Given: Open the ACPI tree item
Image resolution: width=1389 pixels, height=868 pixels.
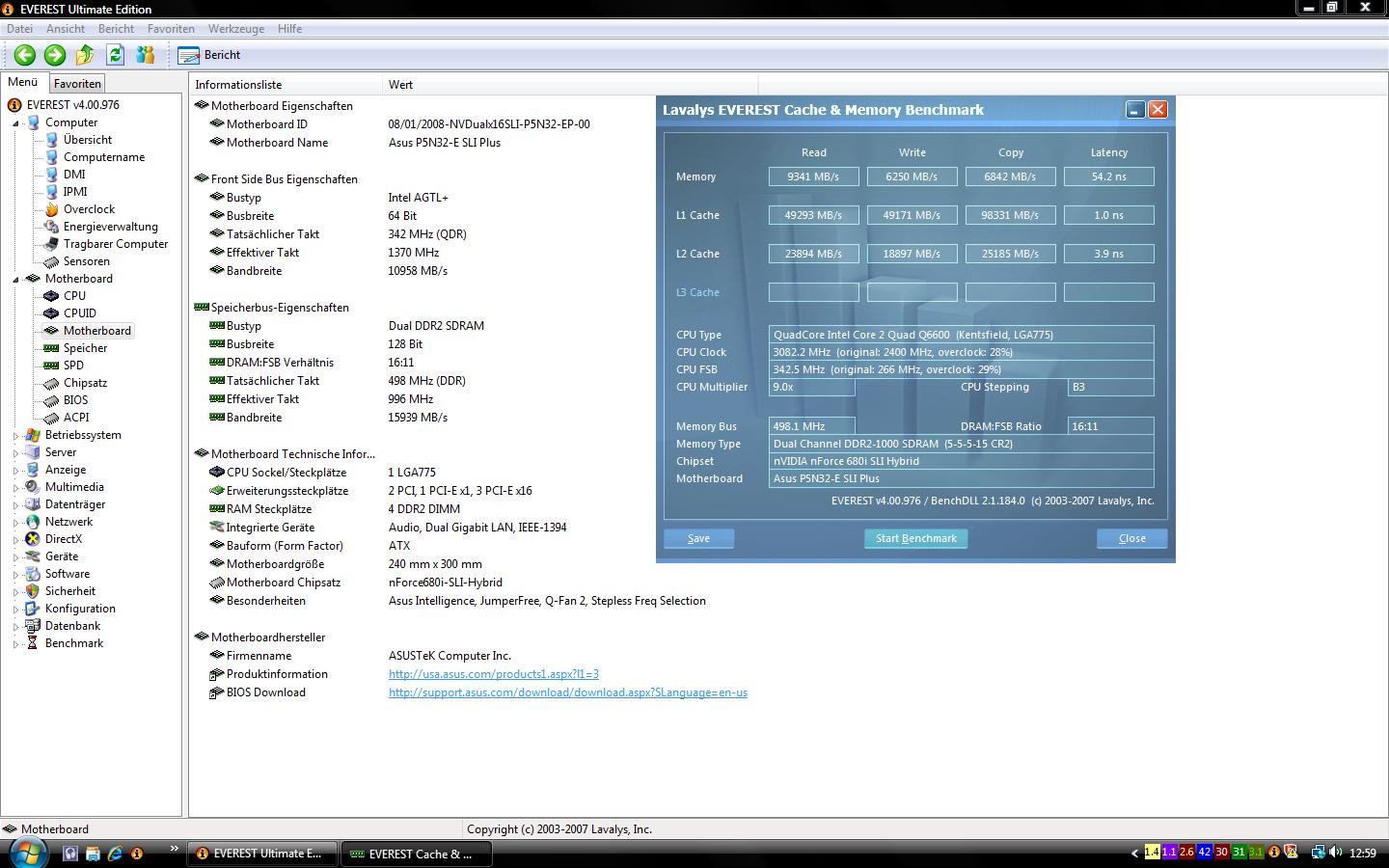Looking at the screenshot, I should coord(76,418).
